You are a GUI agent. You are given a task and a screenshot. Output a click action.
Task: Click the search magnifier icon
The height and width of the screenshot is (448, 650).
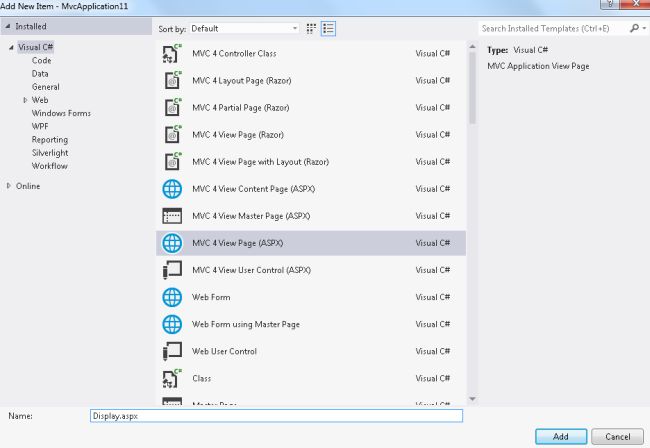[634, 28]
